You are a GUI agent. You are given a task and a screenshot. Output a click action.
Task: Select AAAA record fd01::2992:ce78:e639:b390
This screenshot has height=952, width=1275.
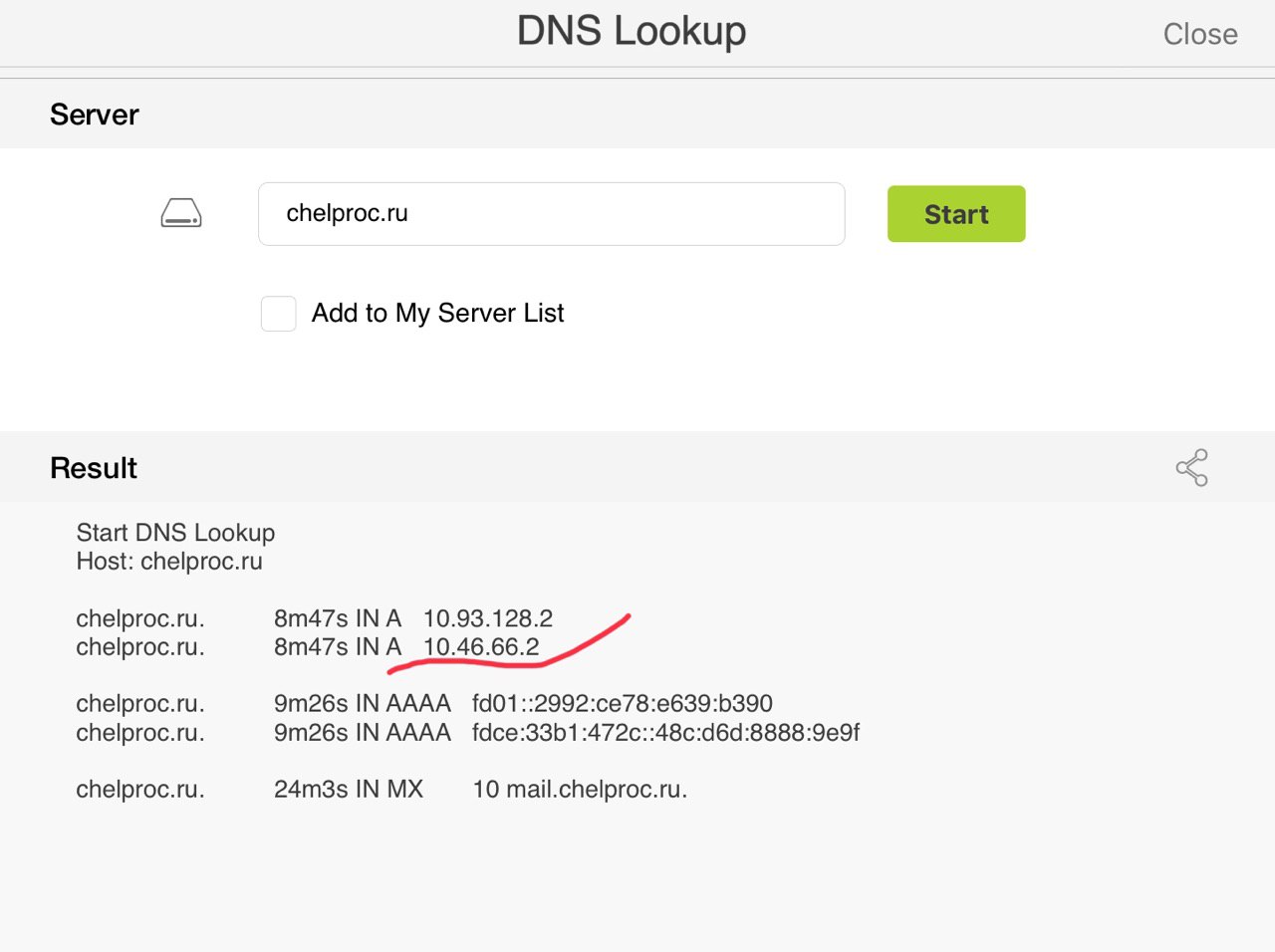click(x=623, y=704)
